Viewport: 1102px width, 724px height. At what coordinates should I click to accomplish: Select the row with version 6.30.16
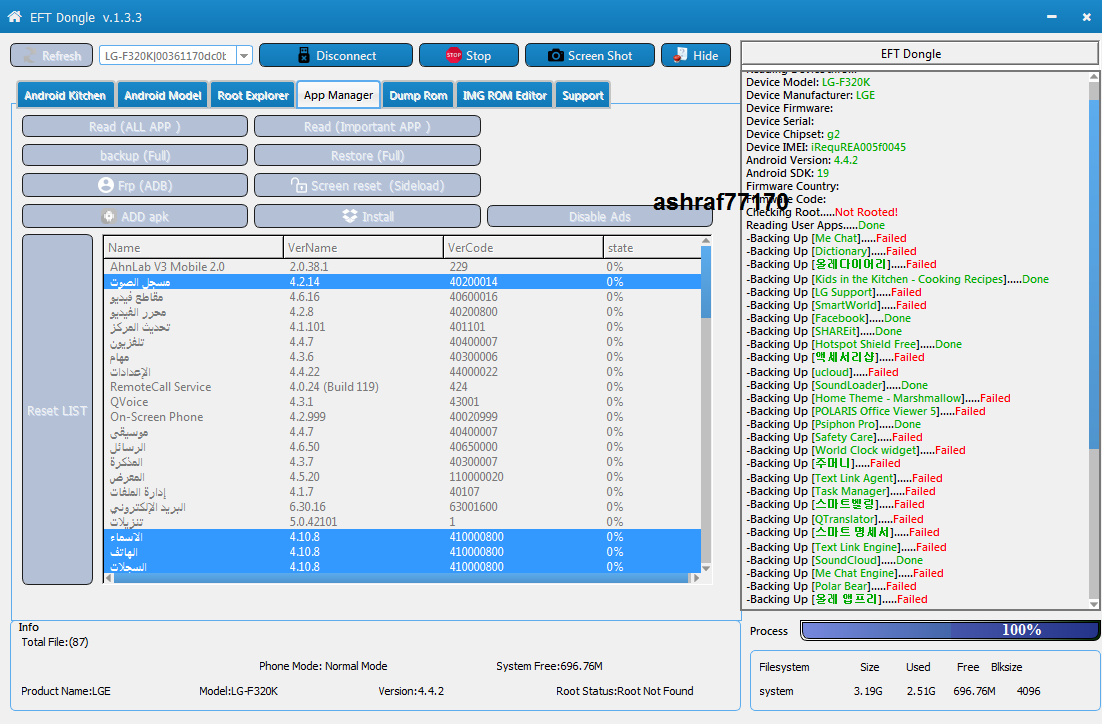point(402,507)
